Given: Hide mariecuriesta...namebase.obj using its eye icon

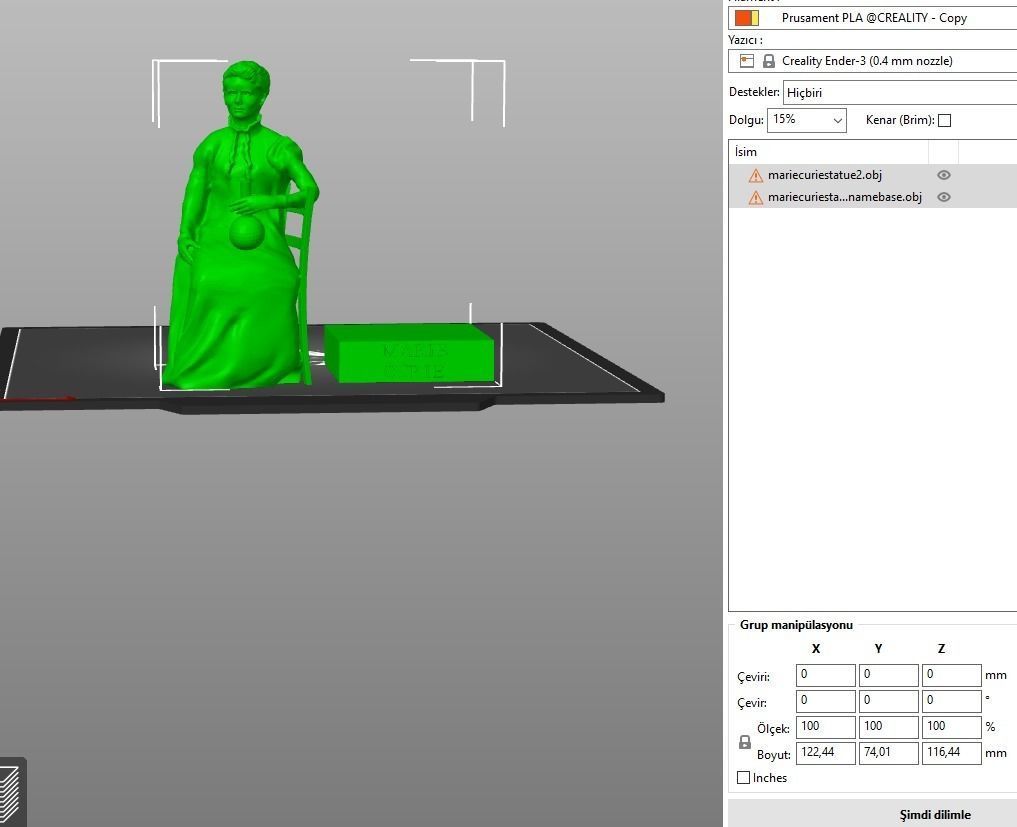Looking at the screenshot, I should [x=944, y=197].
